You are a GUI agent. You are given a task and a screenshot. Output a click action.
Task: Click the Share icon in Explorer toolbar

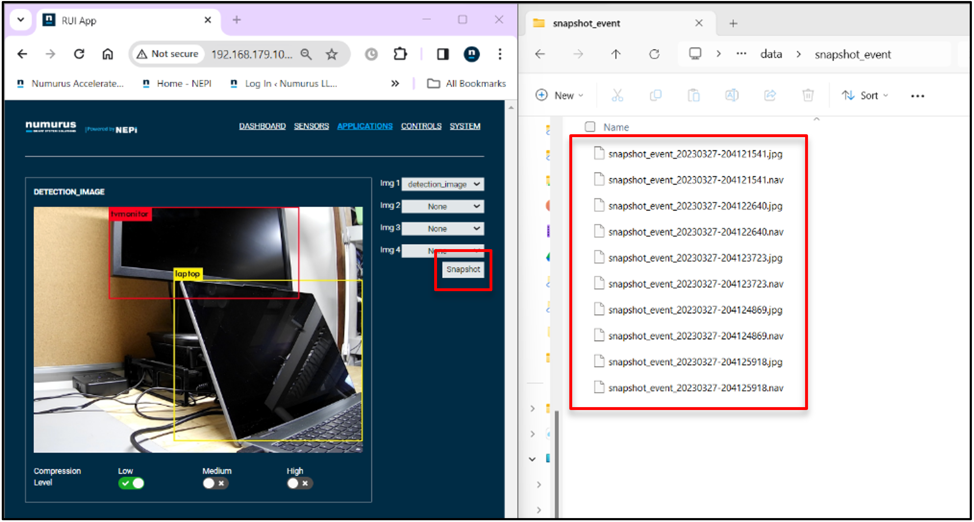pos(770,96)
